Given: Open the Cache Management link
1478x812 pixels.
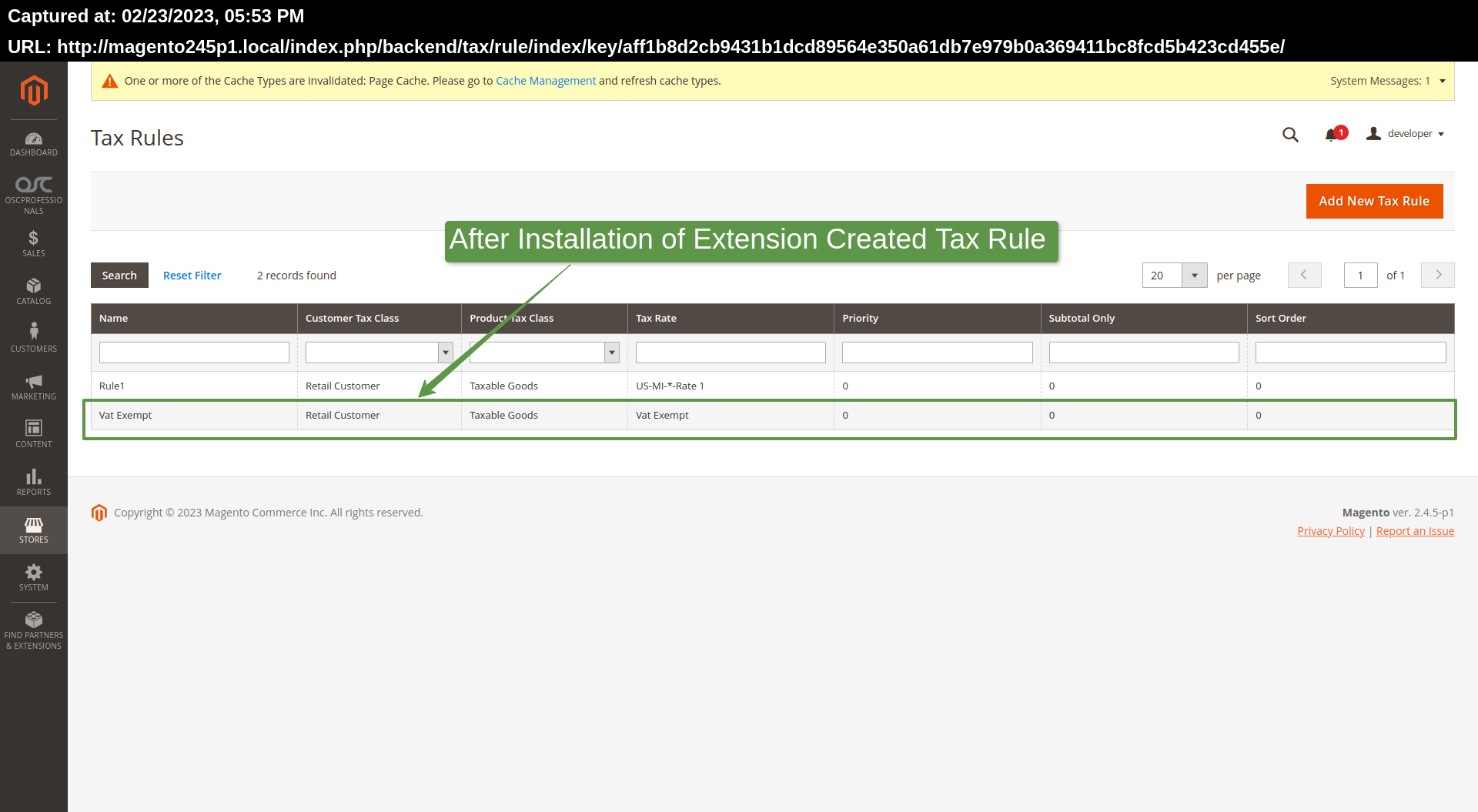Looking at the screenshot, I should (x=546, y=80).
